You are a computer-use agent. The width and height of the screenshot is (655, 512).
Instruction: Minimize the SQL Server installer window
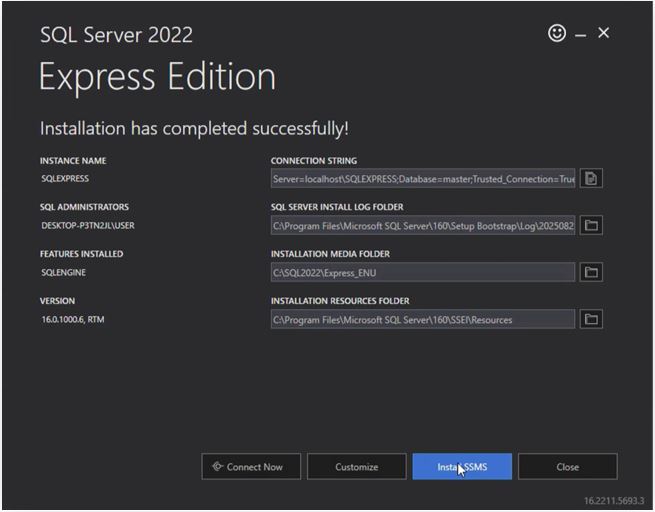(581, 34)
